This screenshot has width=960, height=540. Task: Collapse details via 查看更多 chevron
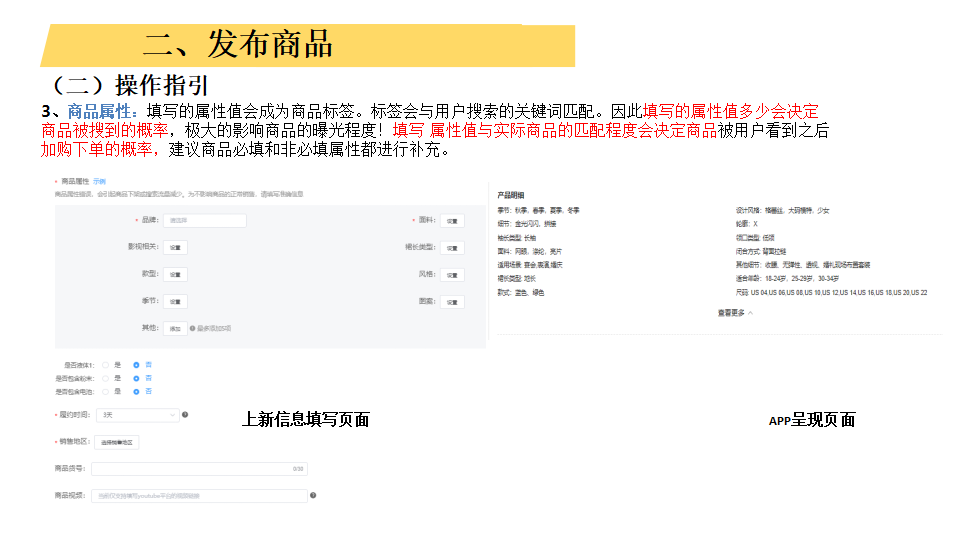pos(751,313)
